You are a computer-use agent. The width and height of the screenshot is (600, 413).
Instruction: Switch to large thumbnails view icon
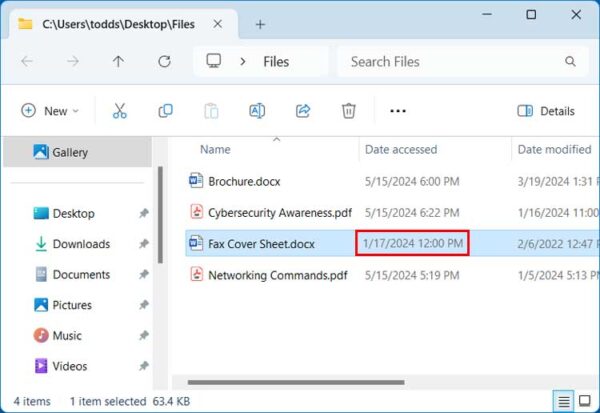[584, 401]
